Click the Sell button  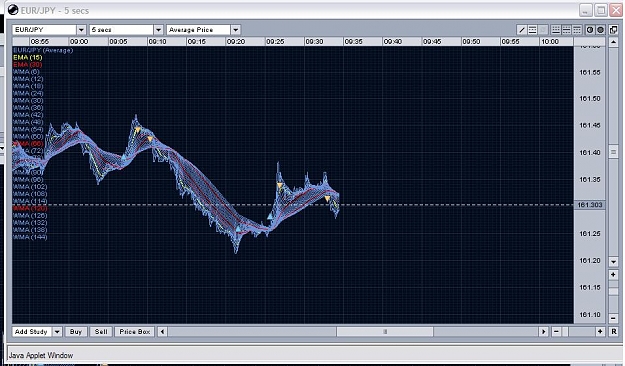101,332
